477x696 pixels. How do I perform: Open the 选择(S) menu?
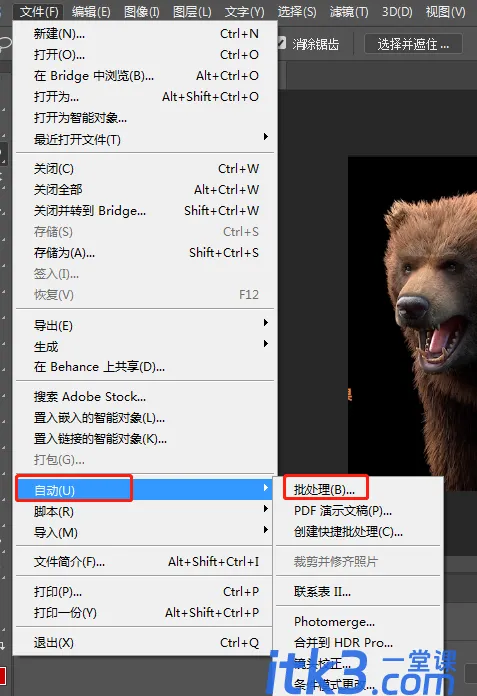[x=297, y=11]
